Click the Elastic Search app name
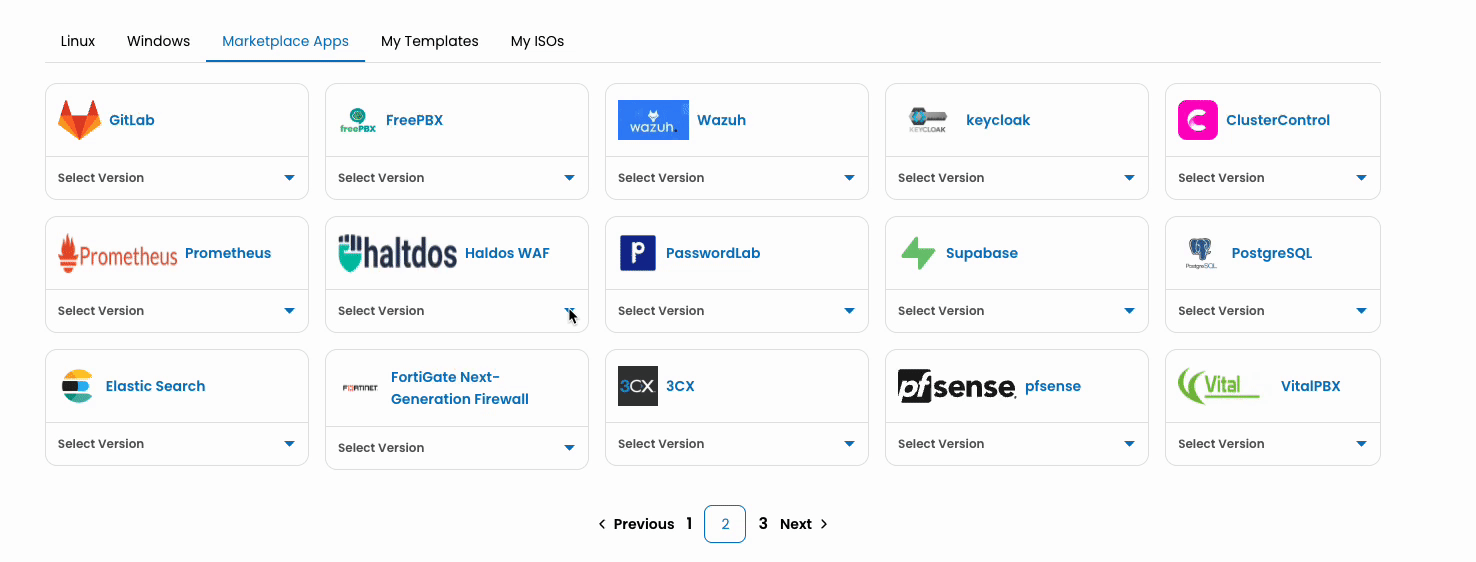1476x562 pixels. 155,386
